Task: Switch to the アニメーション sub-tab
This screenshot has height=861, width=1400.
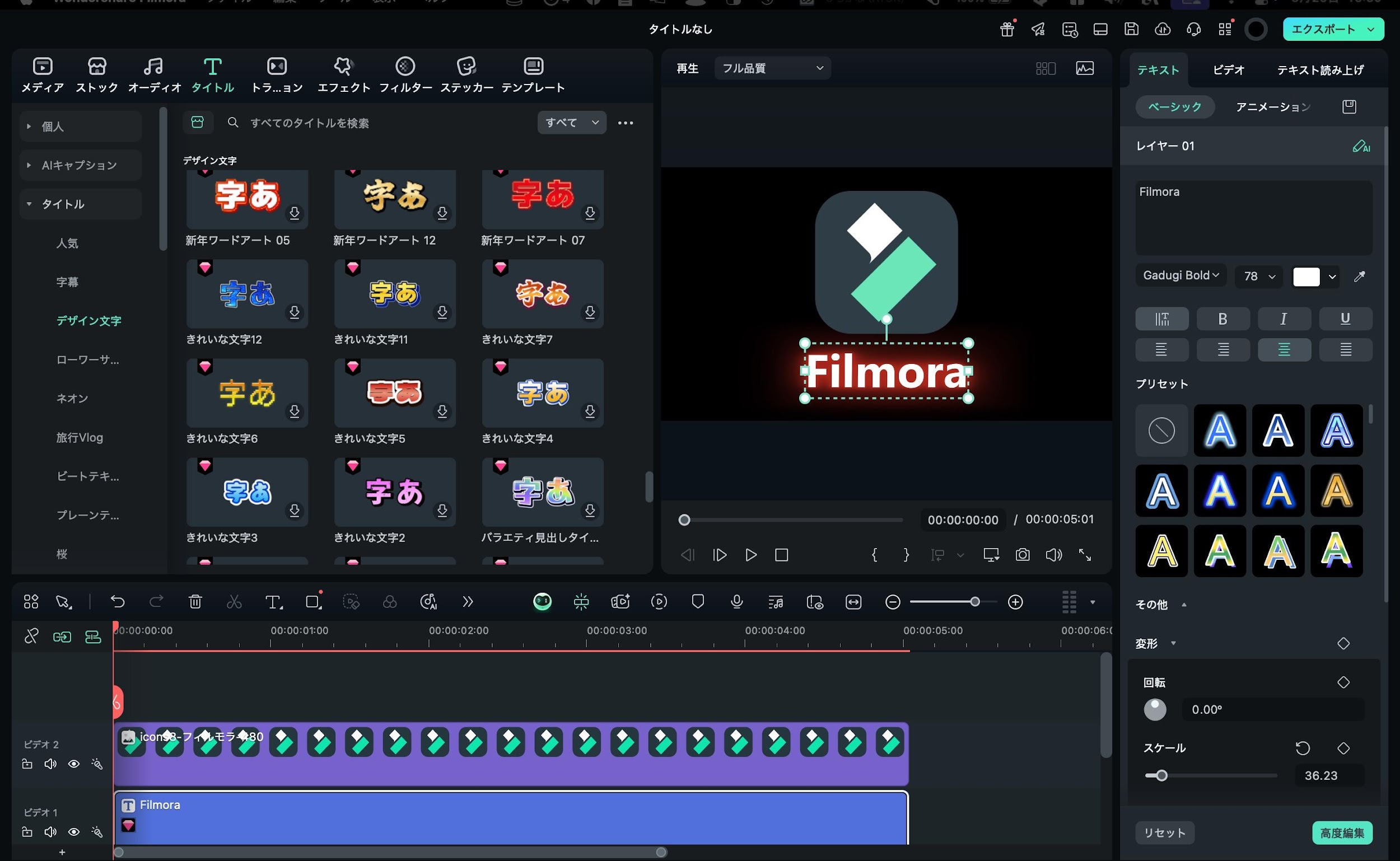Action: tap(1273, 107)
